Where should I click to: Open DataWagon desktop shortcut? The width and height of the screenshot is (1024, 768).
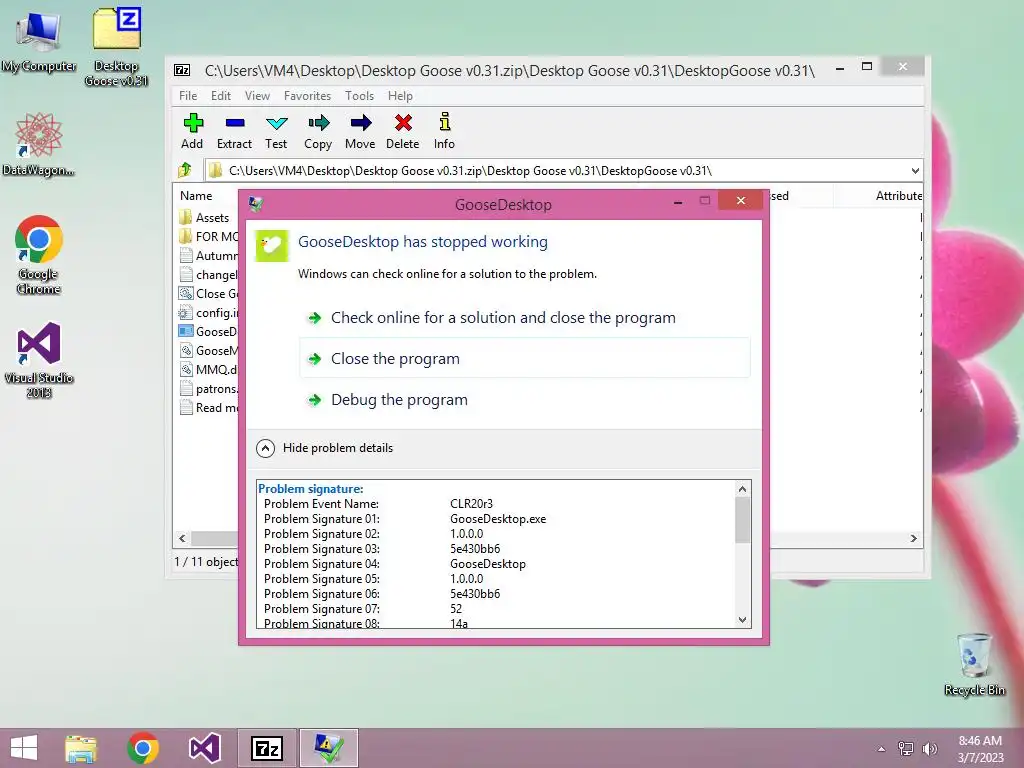(x=39, y=144)
